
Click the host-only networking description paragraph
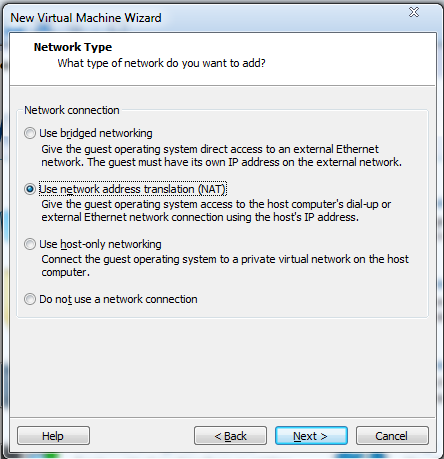coord(225,266)
